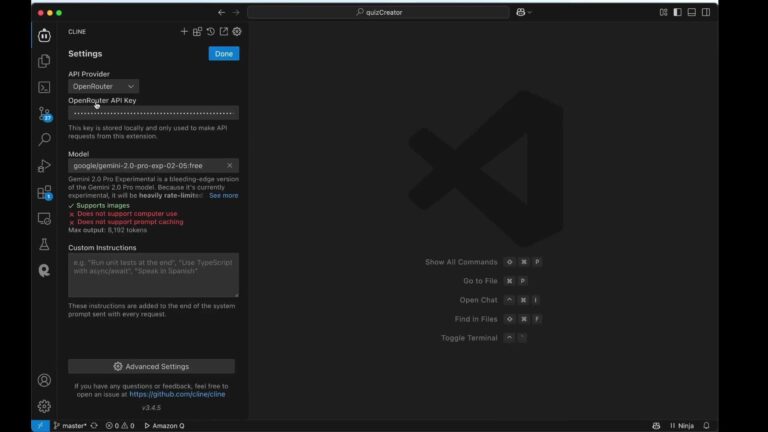Open the github.com/cline/cline link

177,394
